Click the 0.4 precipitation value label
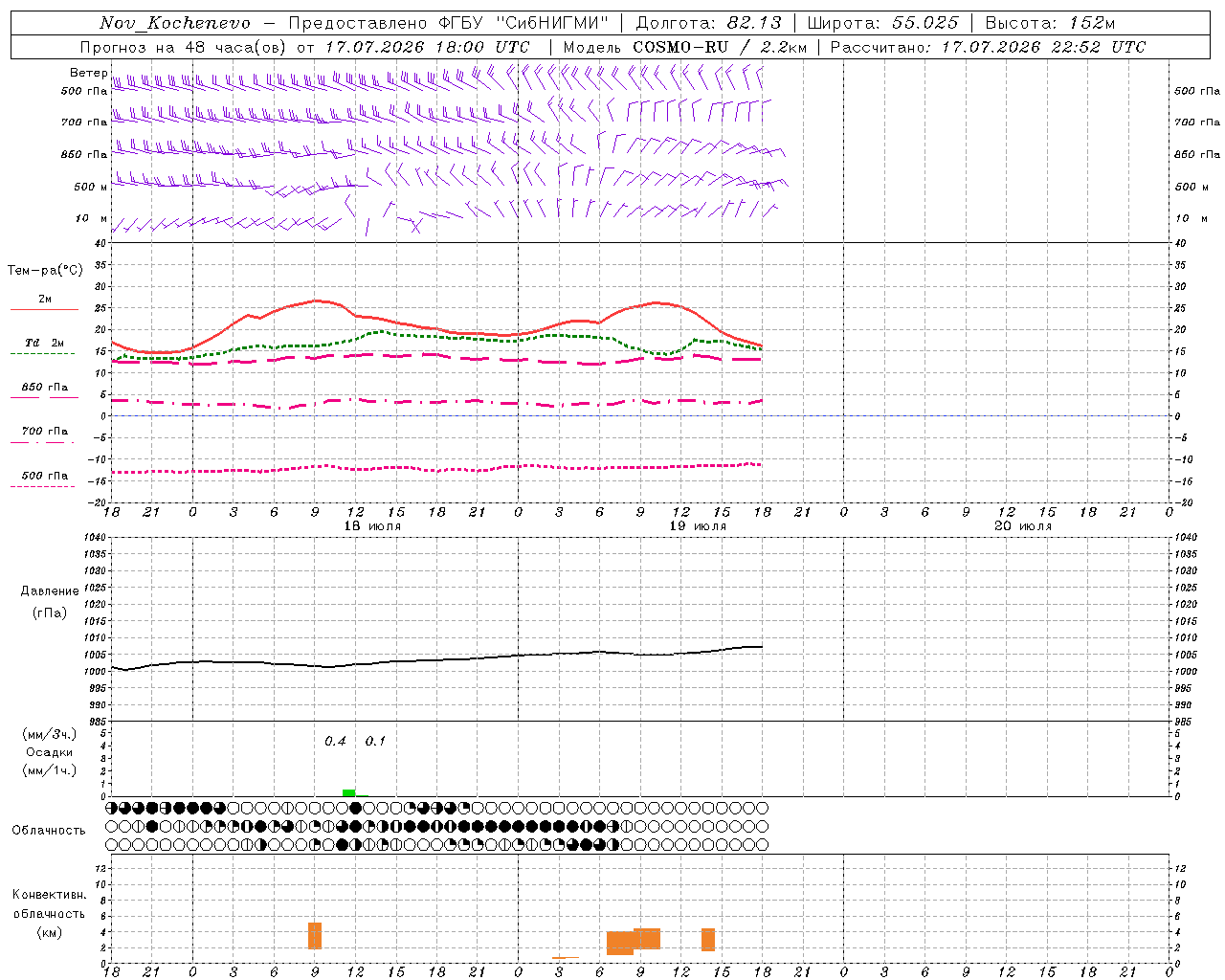The width and height of the screenshot is (1225, 980). coord(335,741)
